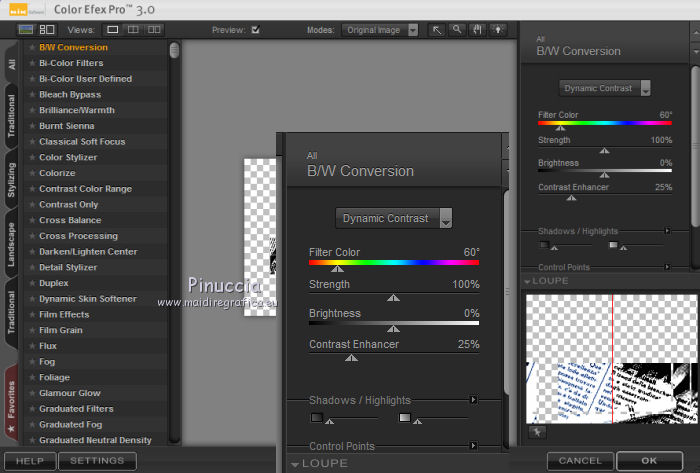Select the Contrast Color Range filter

click(85, 189)
